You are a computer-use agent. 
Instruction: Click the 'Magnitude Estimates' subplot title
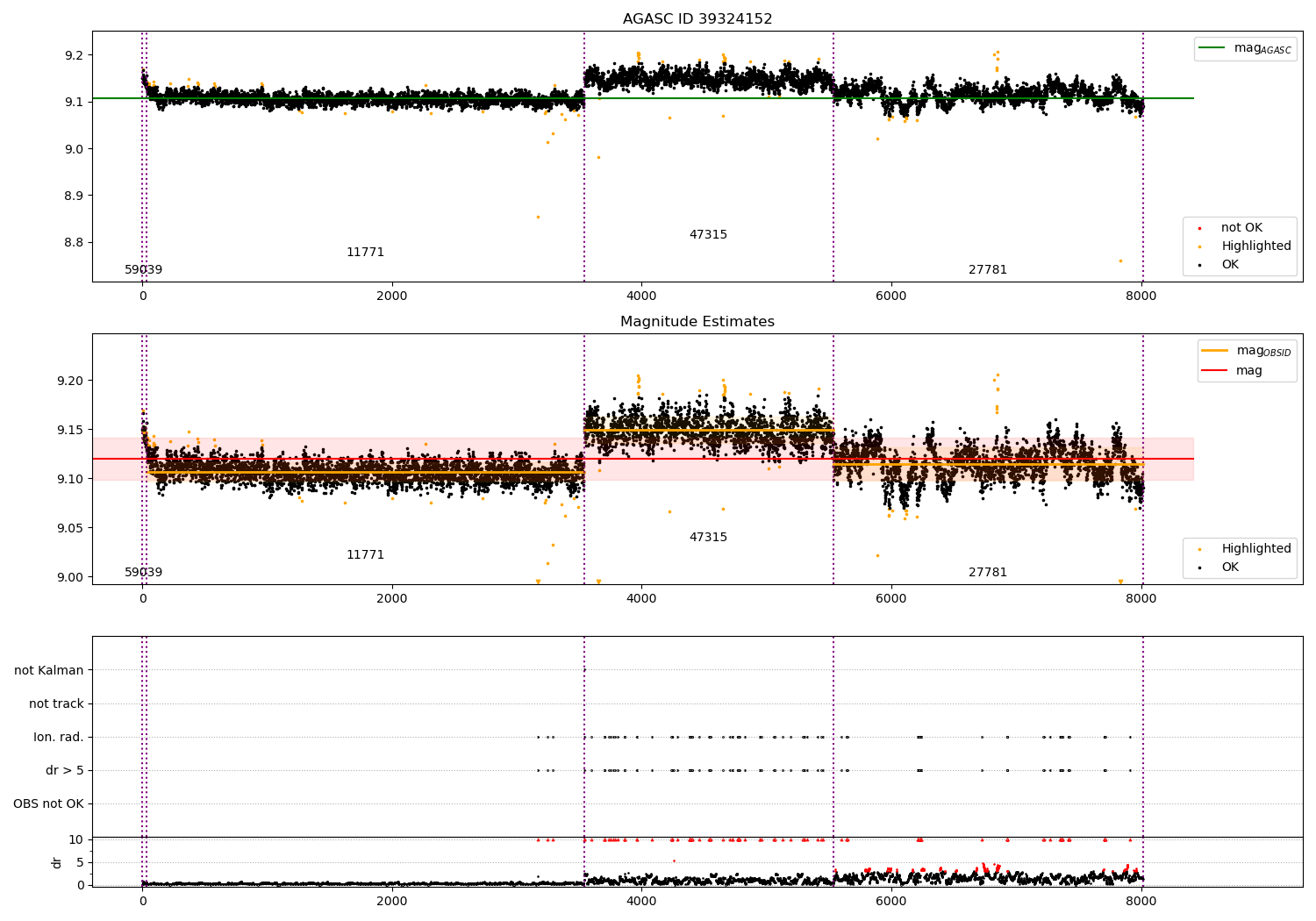tap(697, 322)
